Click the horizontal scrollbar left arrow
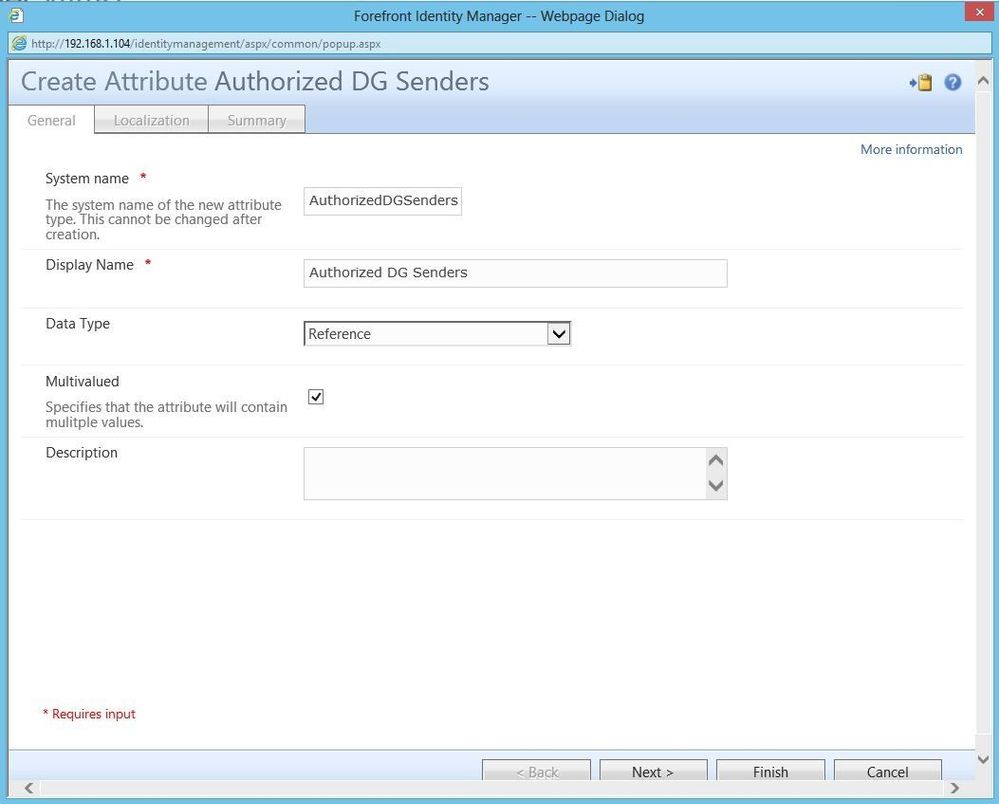Screen dimensions: 999x804 click(x=29, y=788)
